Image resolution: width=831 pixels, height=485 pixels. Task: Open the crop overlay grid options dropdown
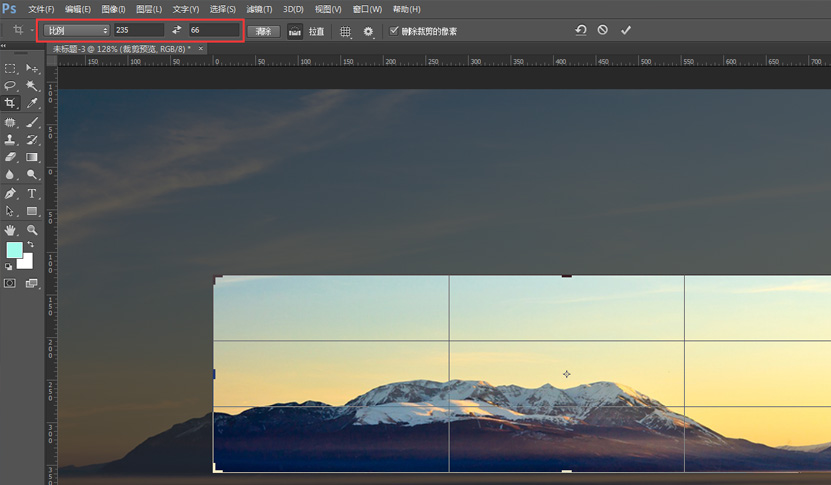(346, 31)
